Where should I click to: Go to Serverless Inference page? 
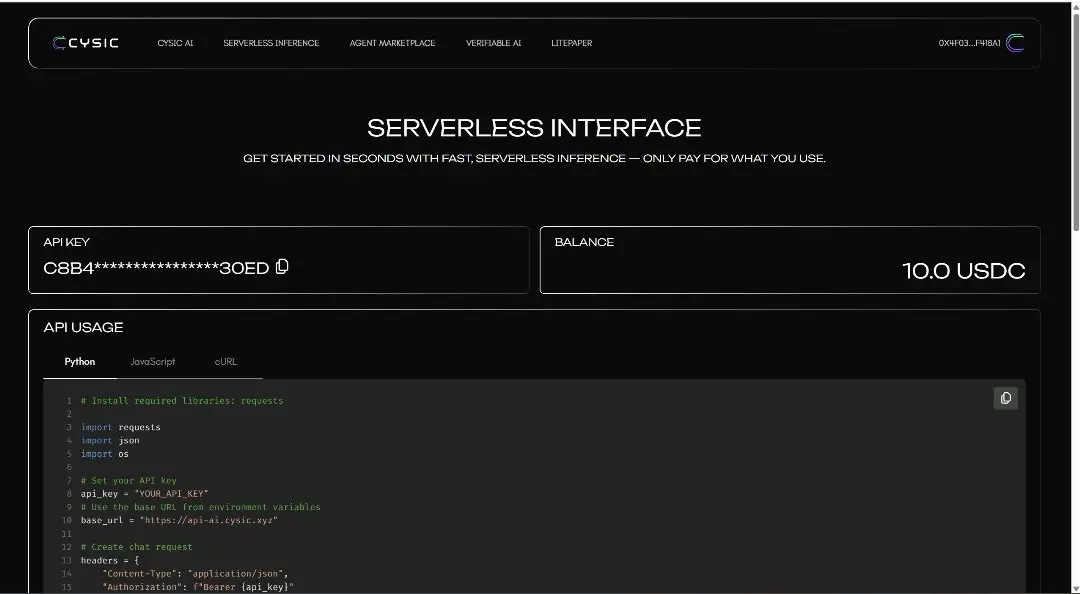click(x=271, y=43)
